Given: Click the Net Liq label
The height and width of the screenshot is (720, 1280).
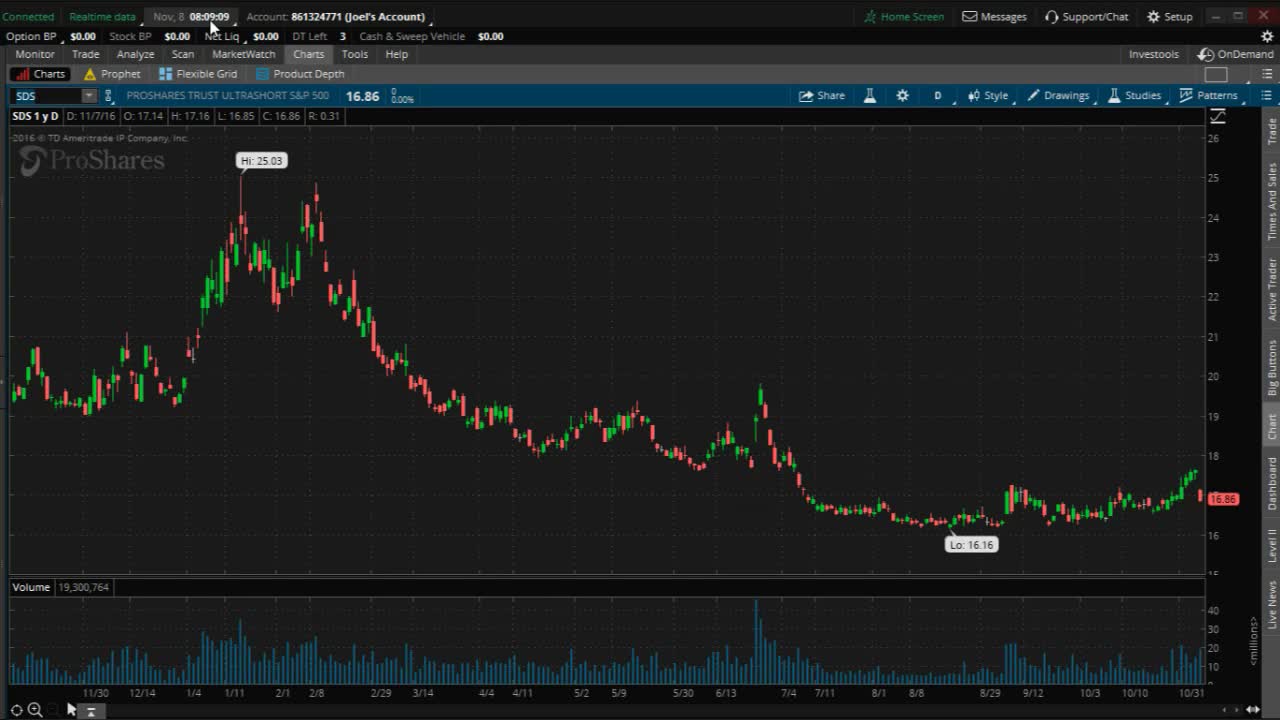Looking at the screenshot, I should (x=222, y=36).
